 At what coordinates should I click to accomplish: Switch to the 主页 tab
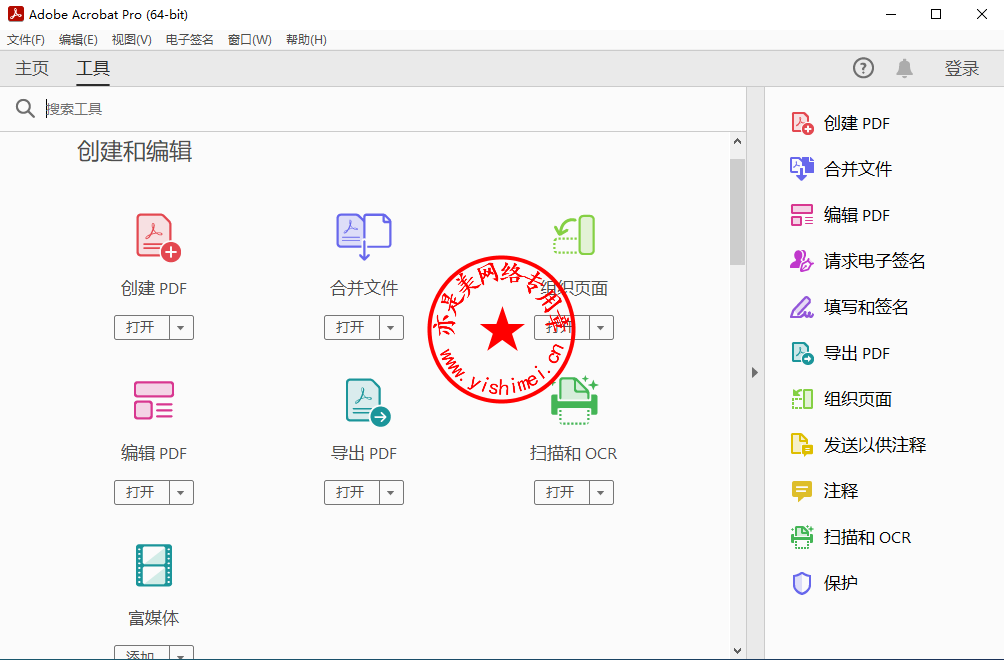[32, 68]
